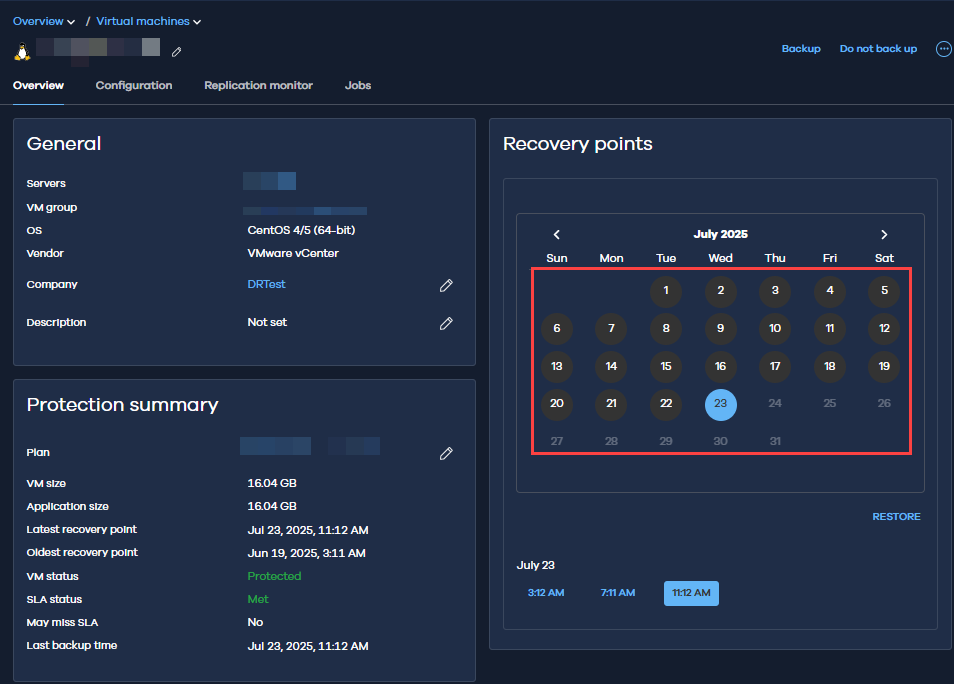954x684 pixels.
Task: Select July 17 in the calendar
Action: pyautogui.click(x=775, y=366)
